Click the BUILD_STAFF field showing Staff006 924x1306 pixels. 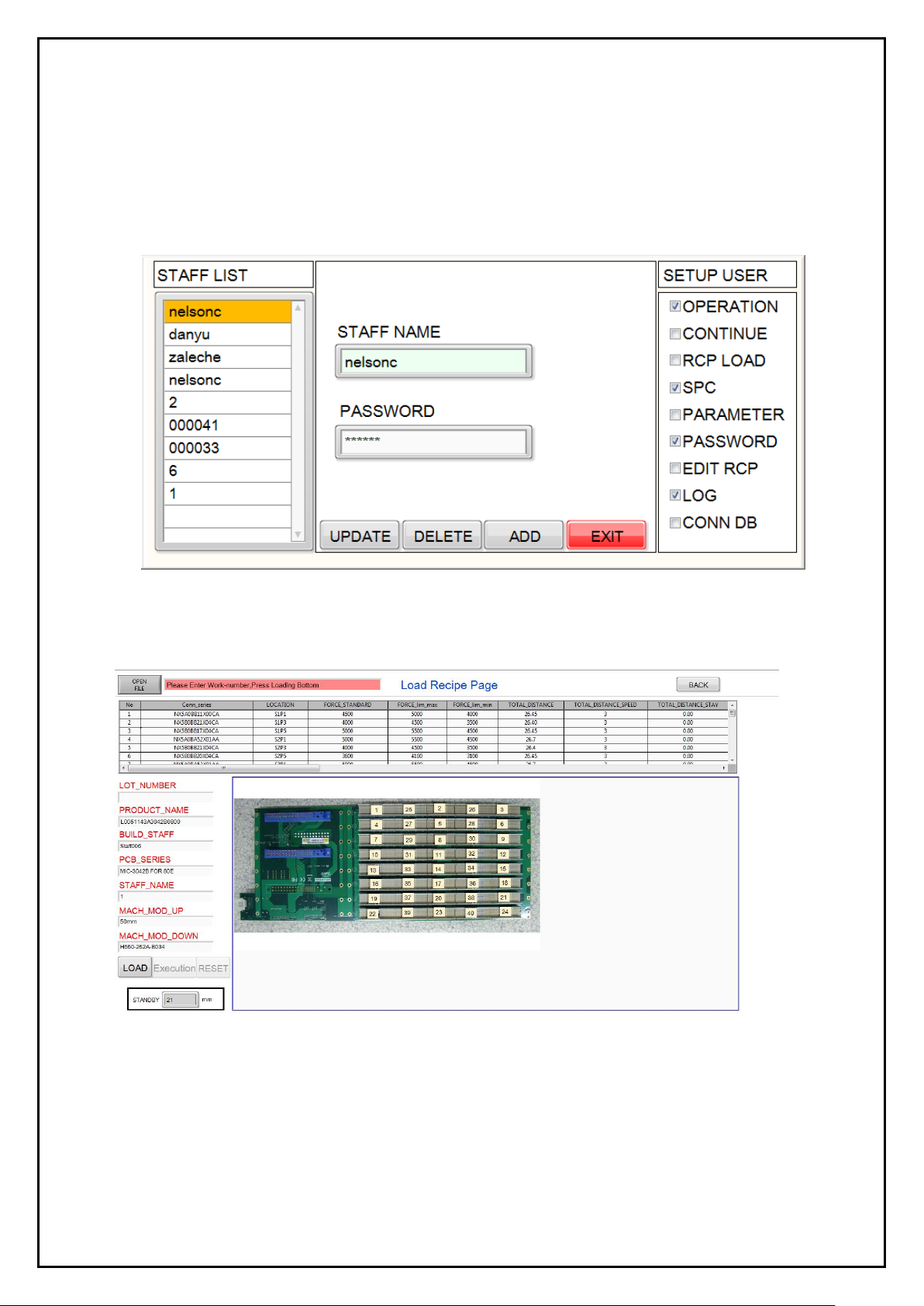(165, 846)
